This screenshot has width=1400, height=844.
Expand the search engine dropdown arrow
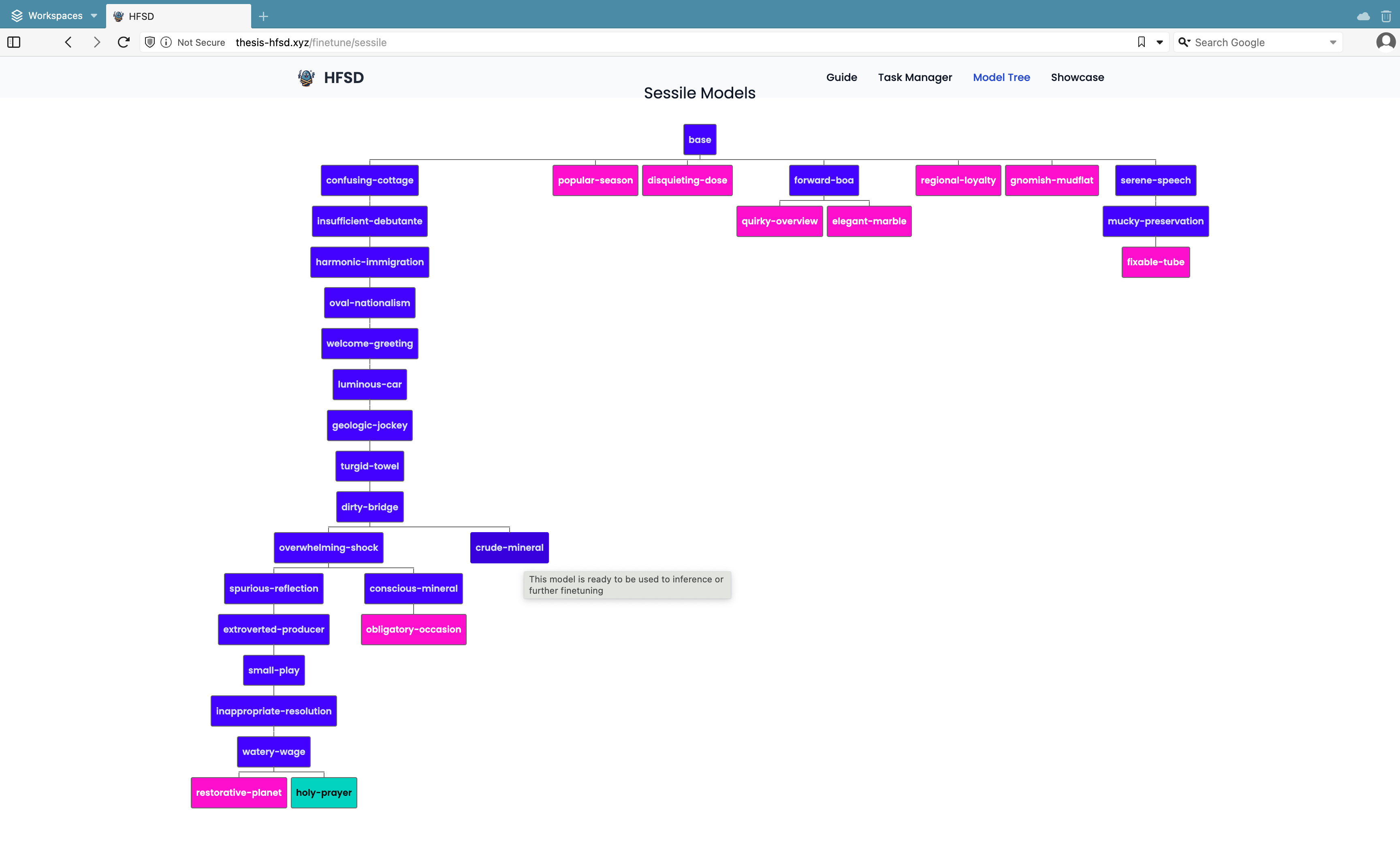click(x=1332, y=42)
